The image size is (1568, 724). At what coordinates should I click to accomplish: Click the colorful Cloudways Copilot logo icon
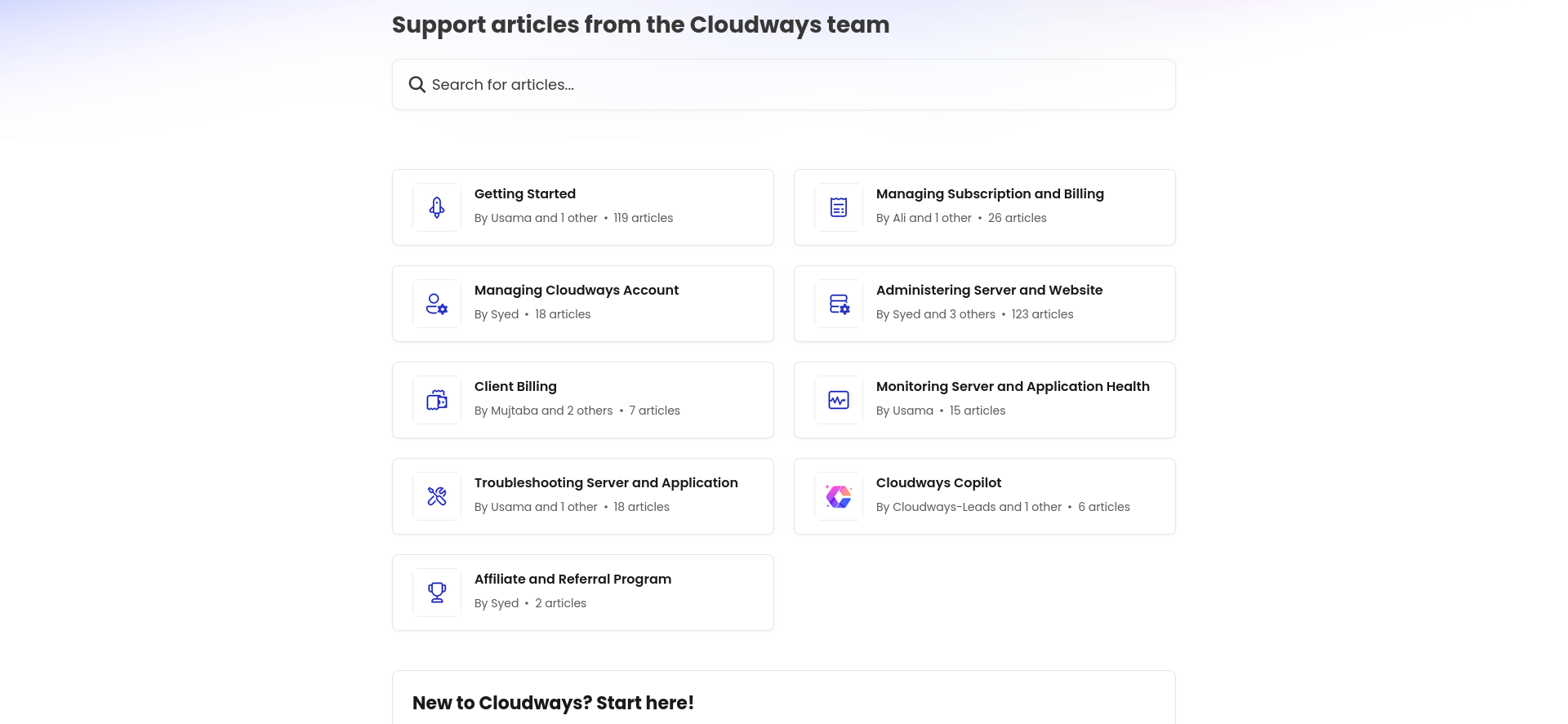tap(839, 496)
